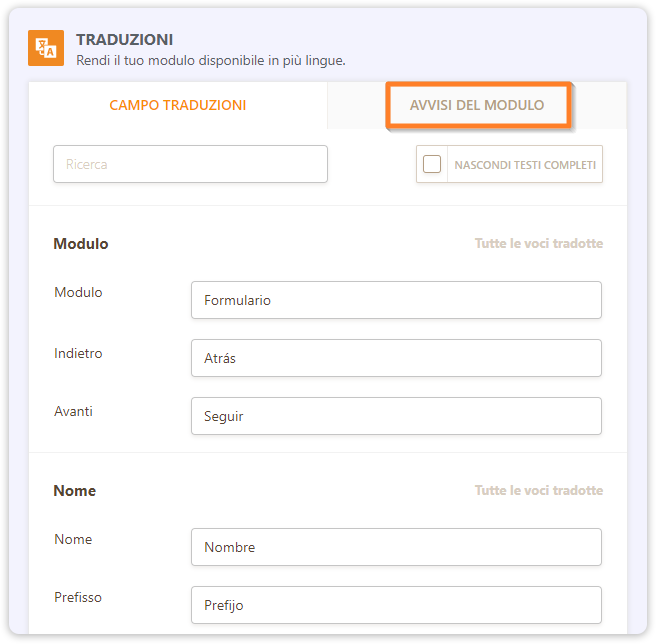This screenshot has height=644, width=656.
Task: Focus the Prefijo translation input
Action: click(x=396, y=605)
